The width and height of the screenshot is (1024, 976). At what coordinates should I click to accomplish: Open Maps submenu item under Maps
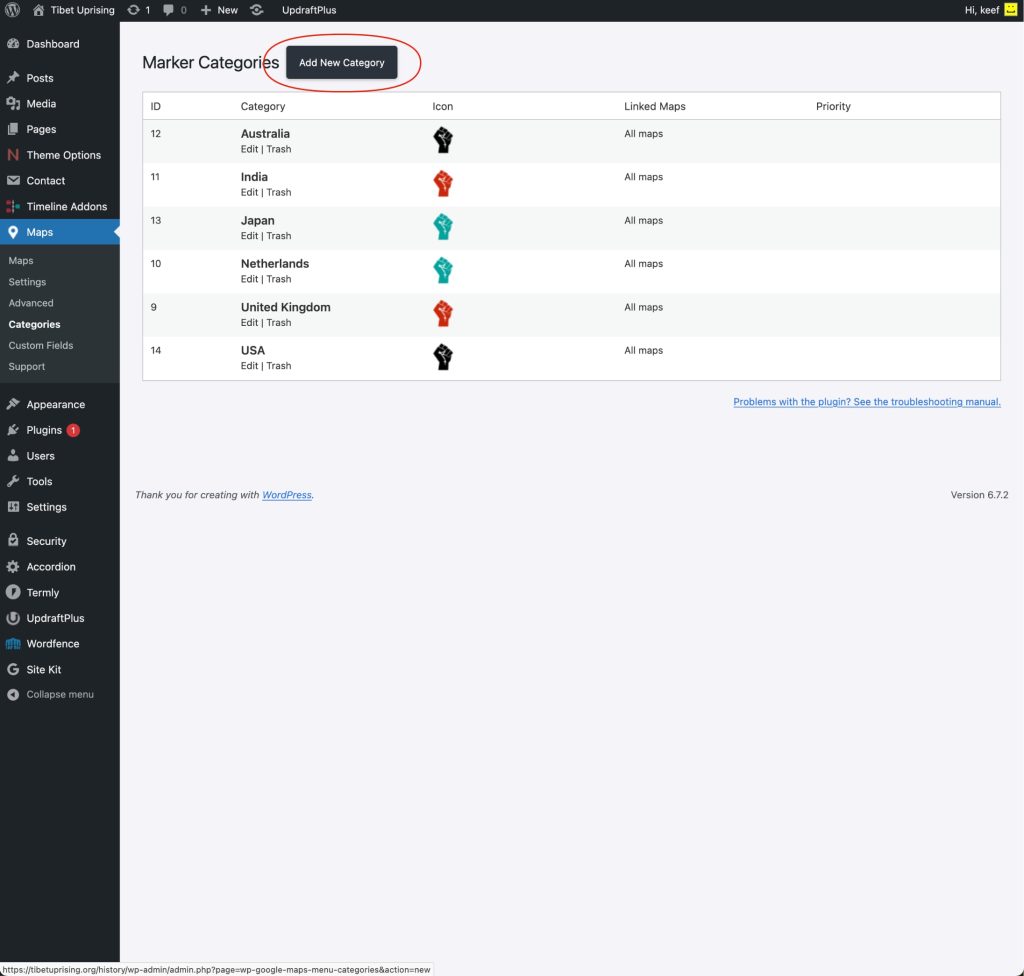(x=21, y=260)
